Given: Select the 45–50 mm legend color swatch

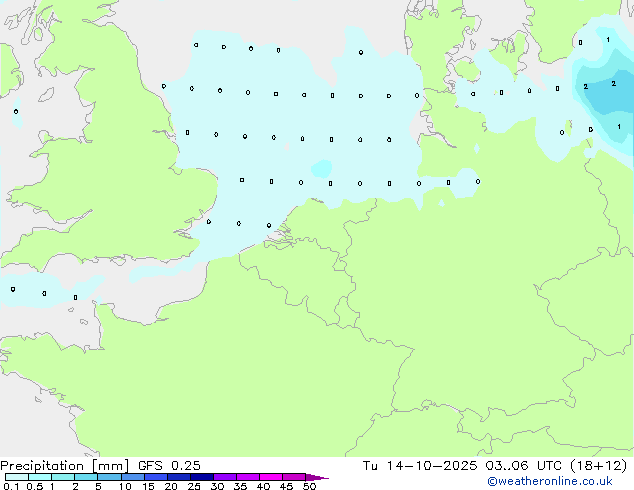Looking at the screenshot, I should pos(294,477).
